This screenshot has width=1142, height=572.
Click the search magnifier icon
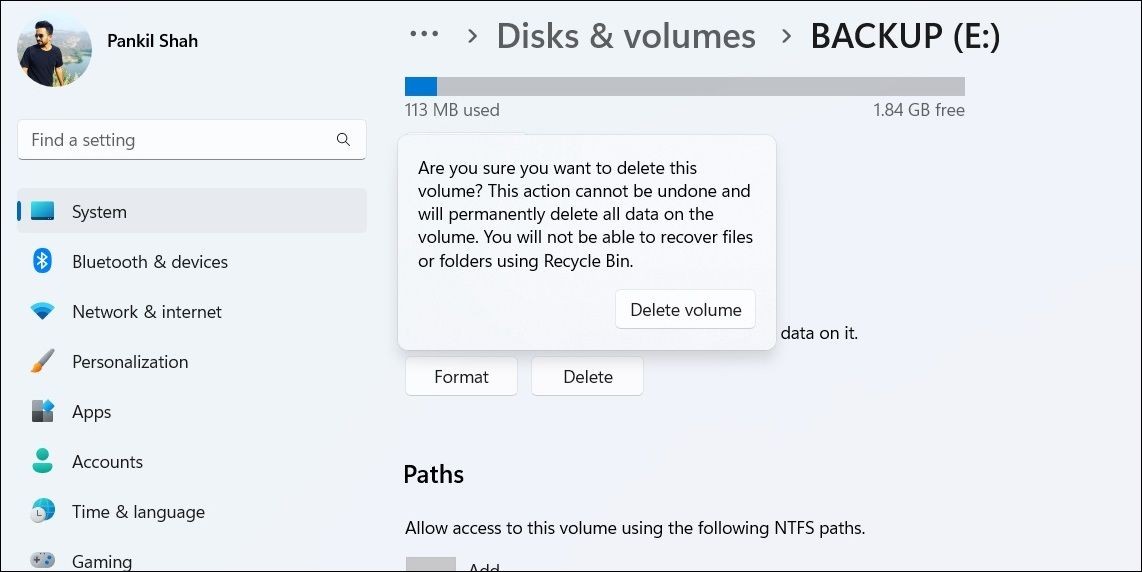click(x=344, y=139)
